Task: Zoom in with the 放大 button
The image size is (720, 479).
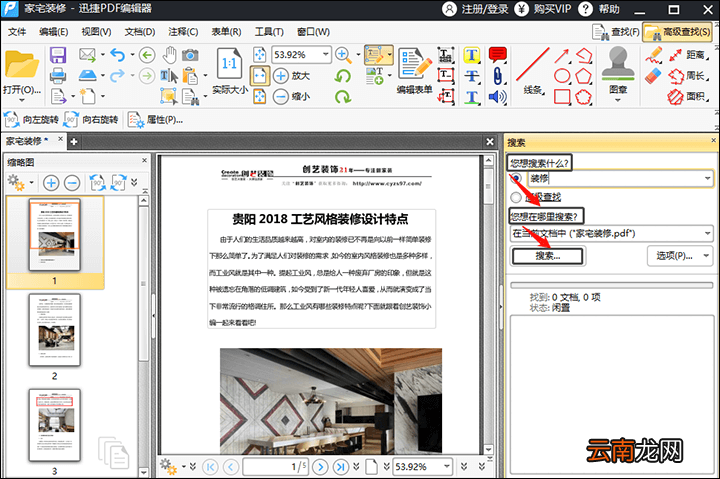Action: click(x=292, y=75)
